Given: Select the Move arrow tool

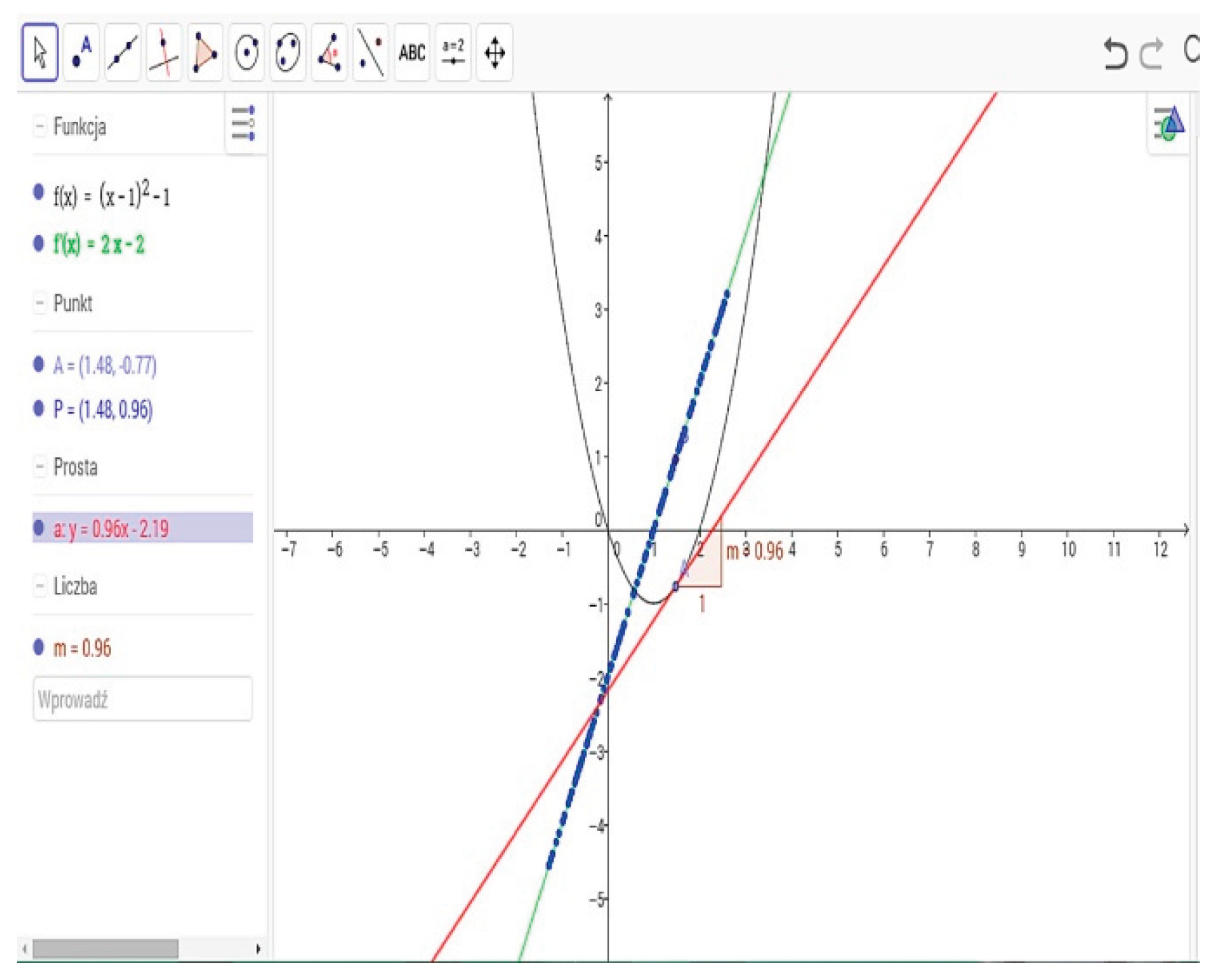Looking at the screenshot, I should point(40,53).
